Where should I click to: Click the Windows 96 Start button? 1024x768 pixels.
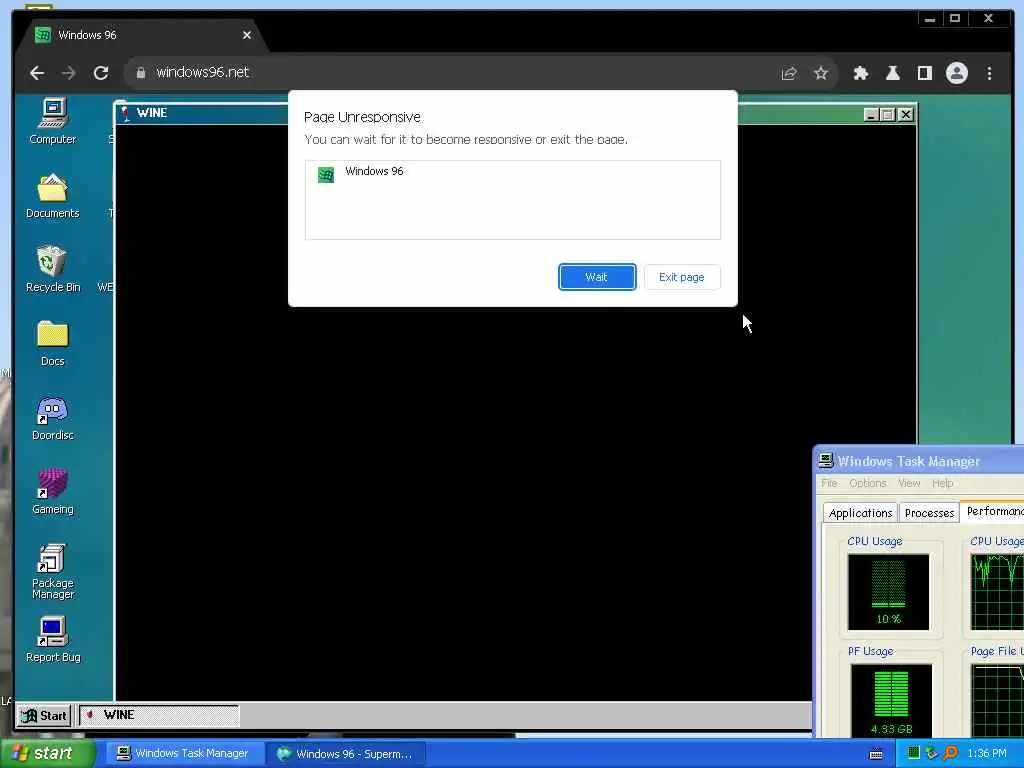coord(44,716)
